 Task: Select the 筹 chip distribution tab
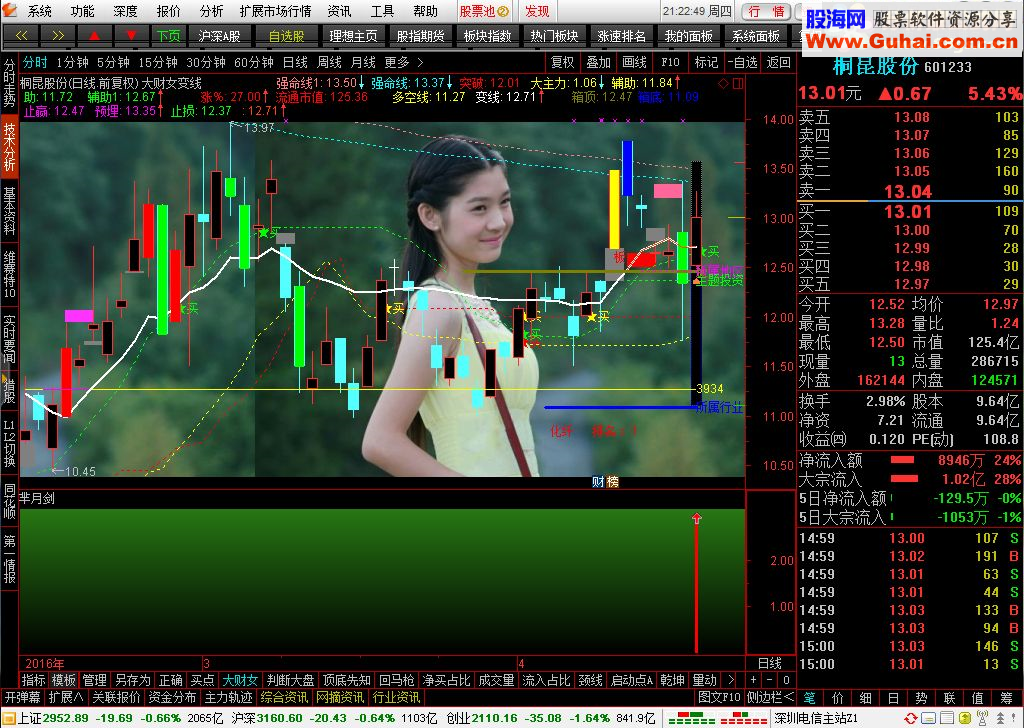pos(1006,697)
